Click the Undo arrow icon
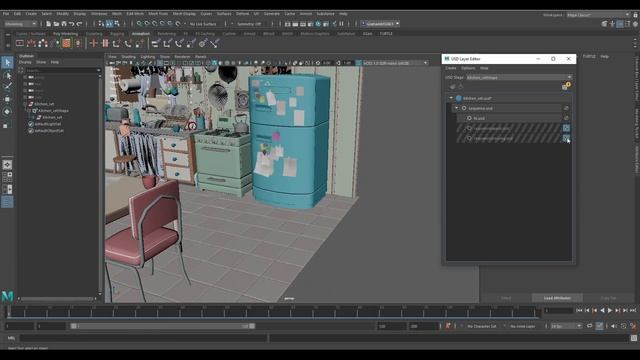Viewport: 640px width, 360px height. (x=71, y=24)
